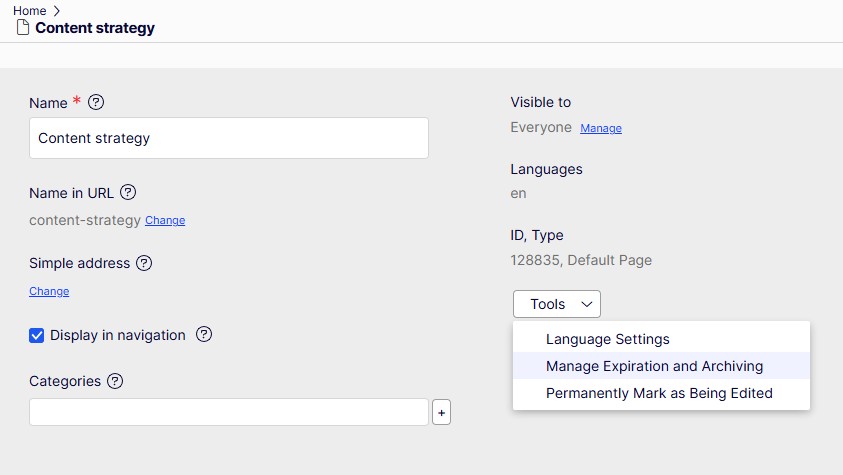Click the help icon beside Name in URL
Image resolution: width=843 pixels, height=475 pixels.
click(x=127, y=193)
